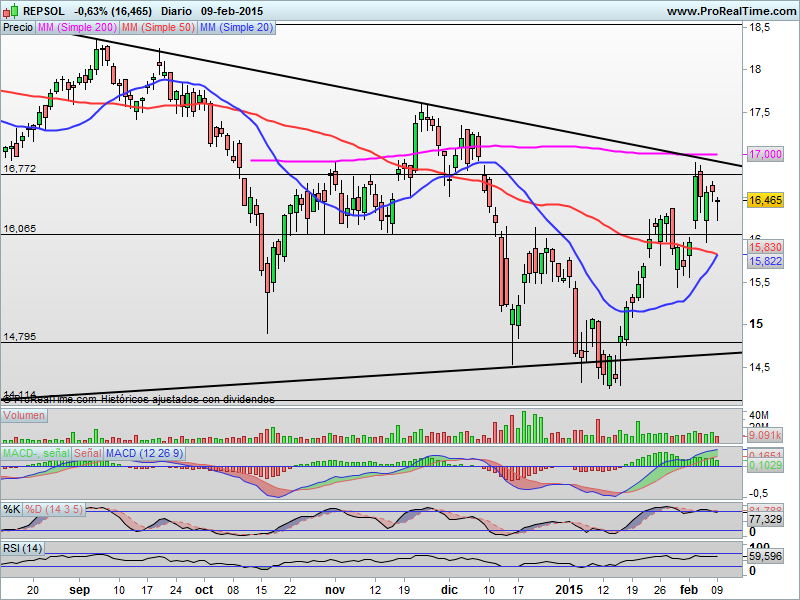Click the blue 15,822 moving average tag
The width and height of the screenshot is (800, 600).
click(x=765, y=261)
